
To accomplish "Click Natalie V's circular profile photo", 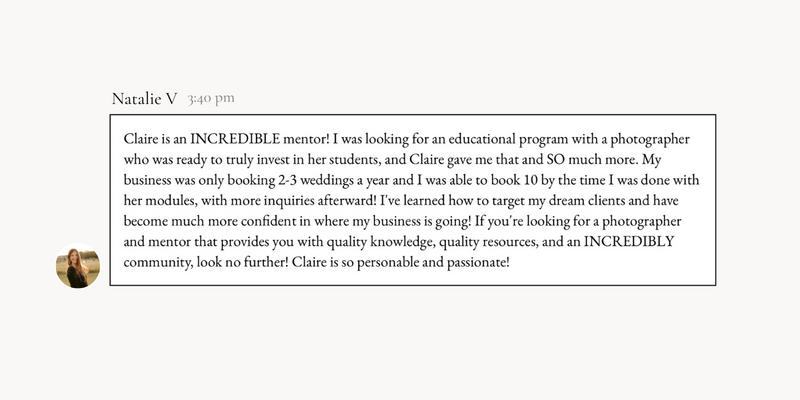I will pos(78,266).
